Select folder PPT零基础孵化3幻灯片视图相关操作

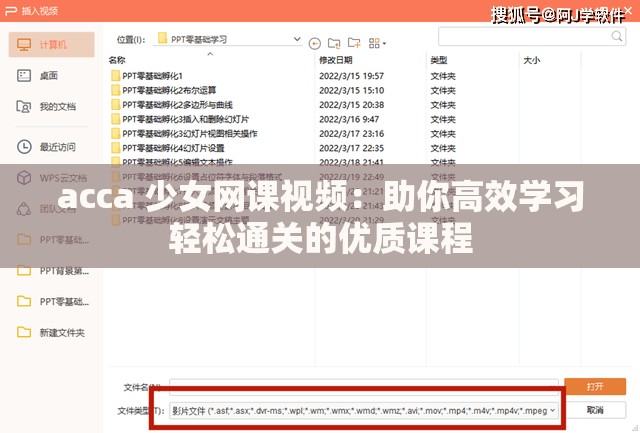(x=190, y=133)
